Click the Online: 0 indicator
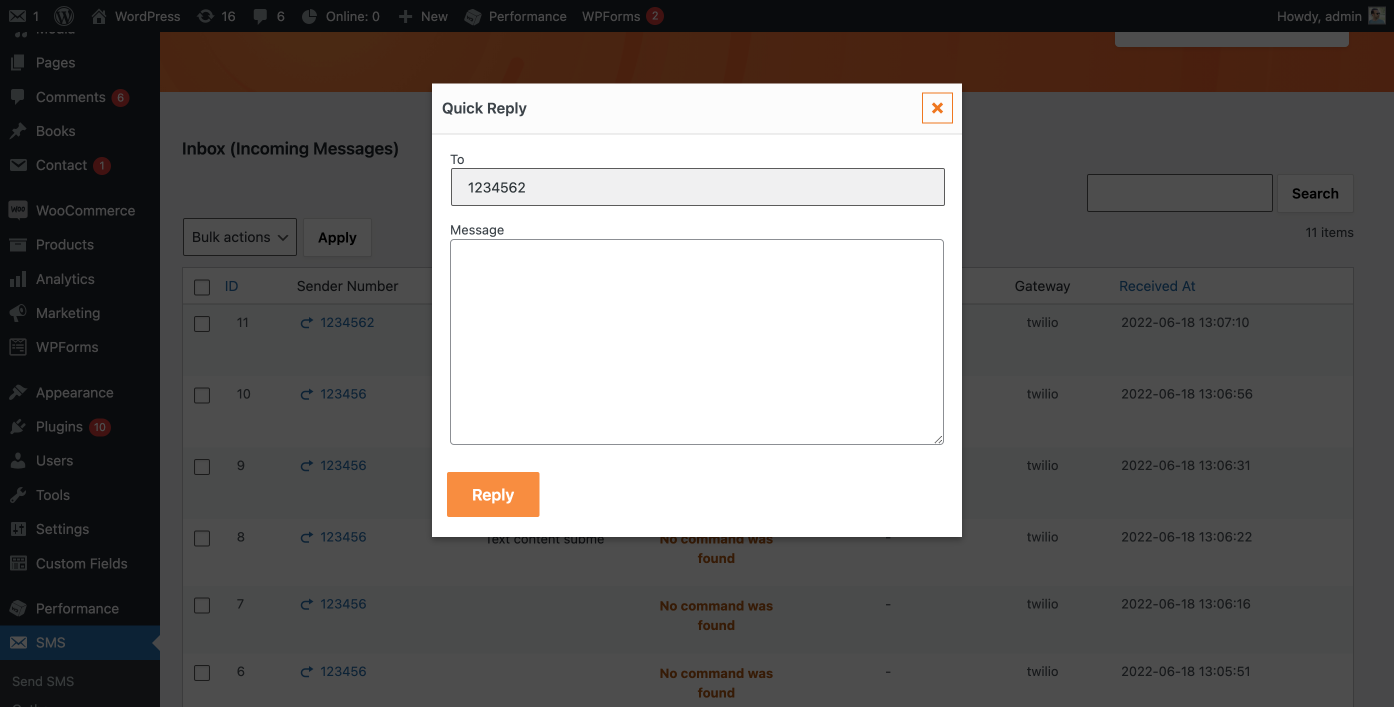Image resolution: width=1394 pixels, height=707 pixels. [x=340, y=16]
